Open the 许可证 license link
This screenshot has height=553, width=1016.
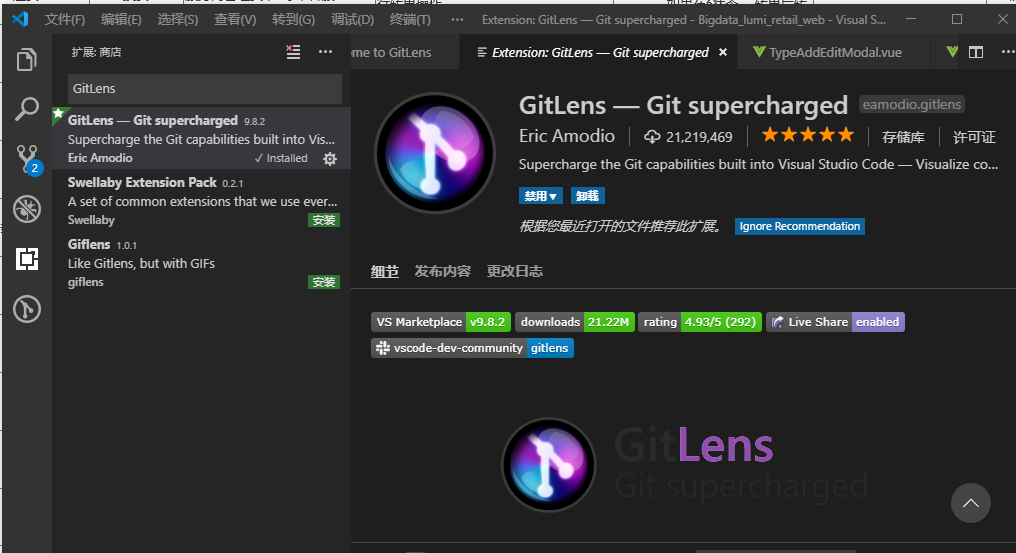pyautogui.click(x=974, y=137)
